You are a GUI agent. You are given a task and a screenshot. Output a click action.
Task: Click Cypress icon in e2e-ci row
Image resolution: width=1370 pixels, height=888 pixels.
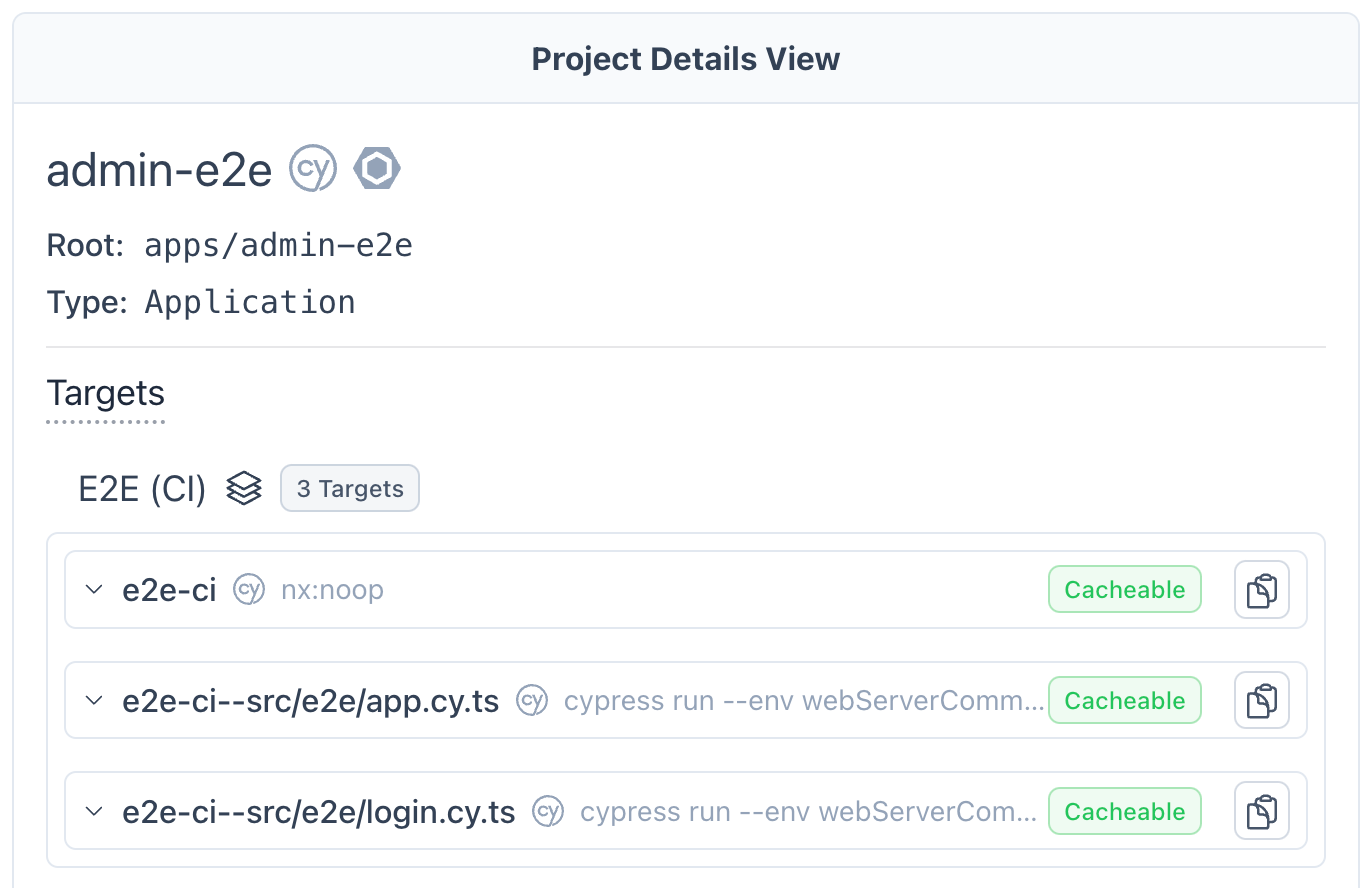(x=249, y=590)
